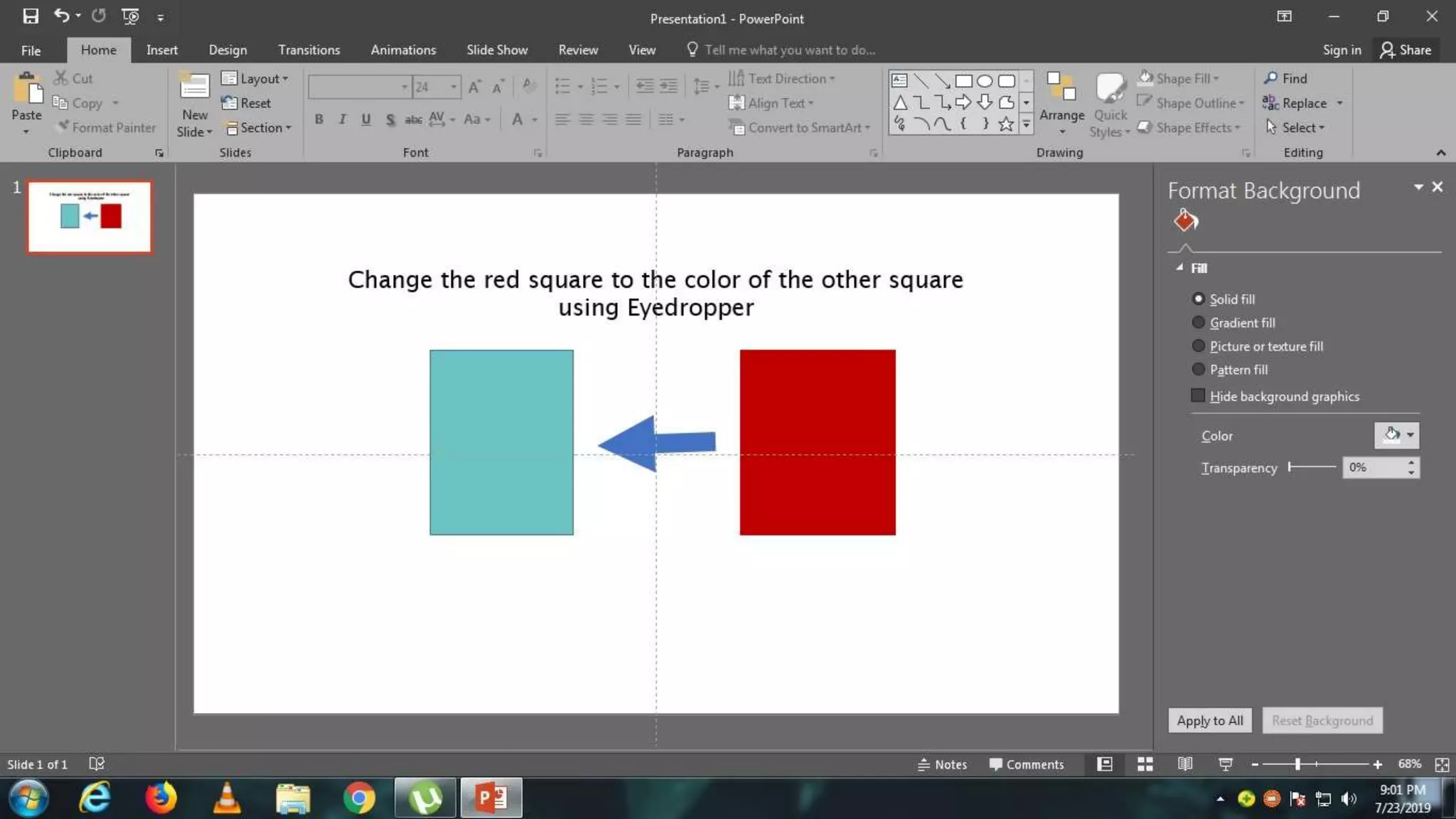Select the 5-point Star shape

(1006, 124)
